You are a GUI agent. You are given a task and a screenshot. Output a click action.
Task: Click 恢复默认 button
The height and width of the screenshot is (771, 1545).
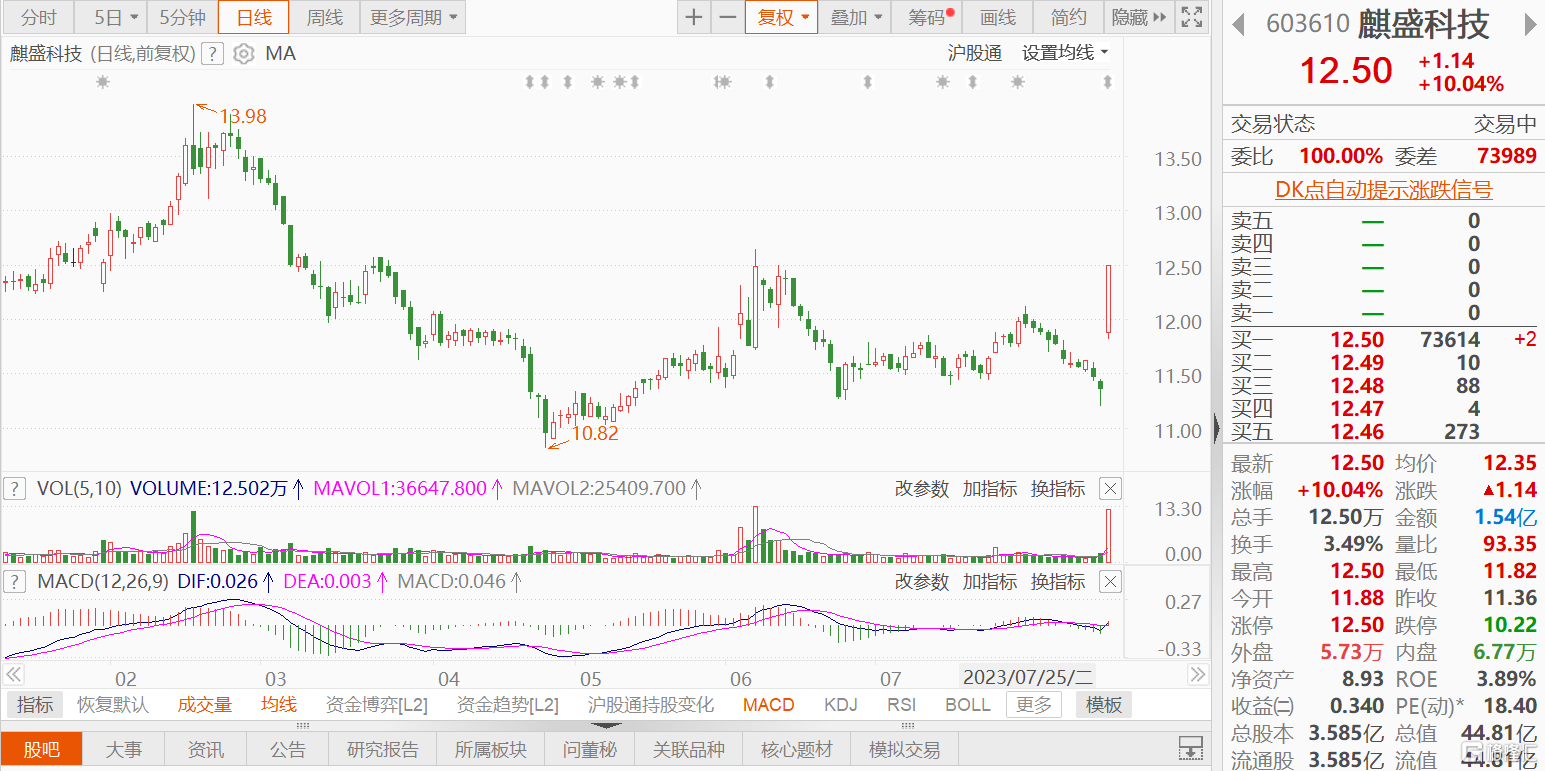point(113,705)
